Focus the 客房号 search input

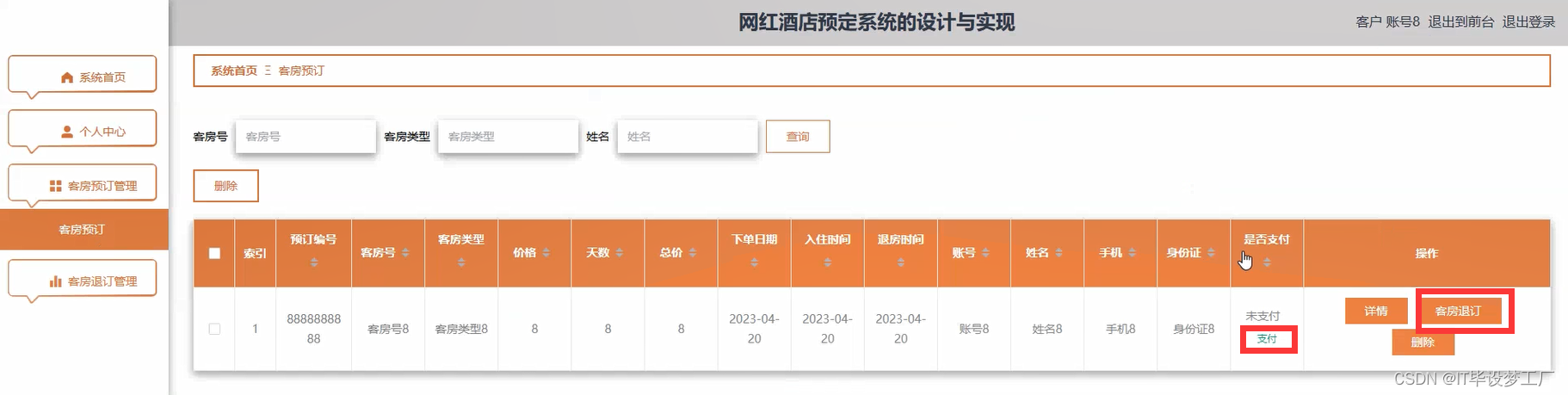[x=306, y=136]
